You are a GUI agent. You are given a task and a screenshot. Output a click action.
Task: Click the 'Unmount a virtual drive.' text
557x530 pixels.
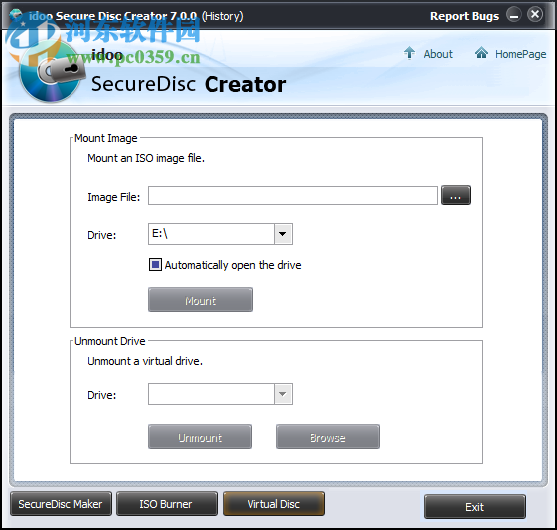pyautogui.click(x=145, y=361)
